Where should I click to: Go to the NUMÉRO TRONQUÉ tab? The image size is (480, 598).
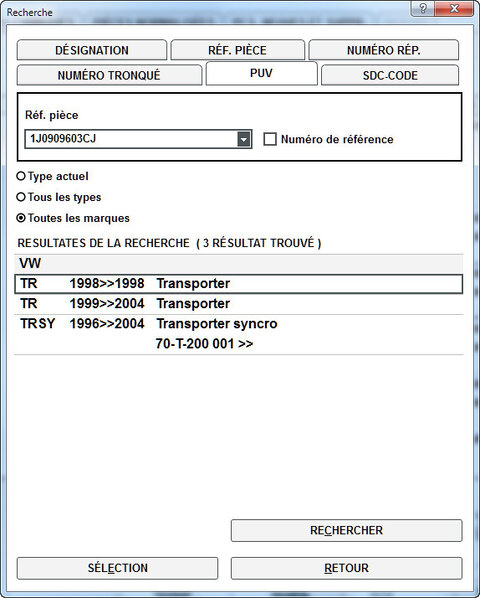[x=109, y=75]
